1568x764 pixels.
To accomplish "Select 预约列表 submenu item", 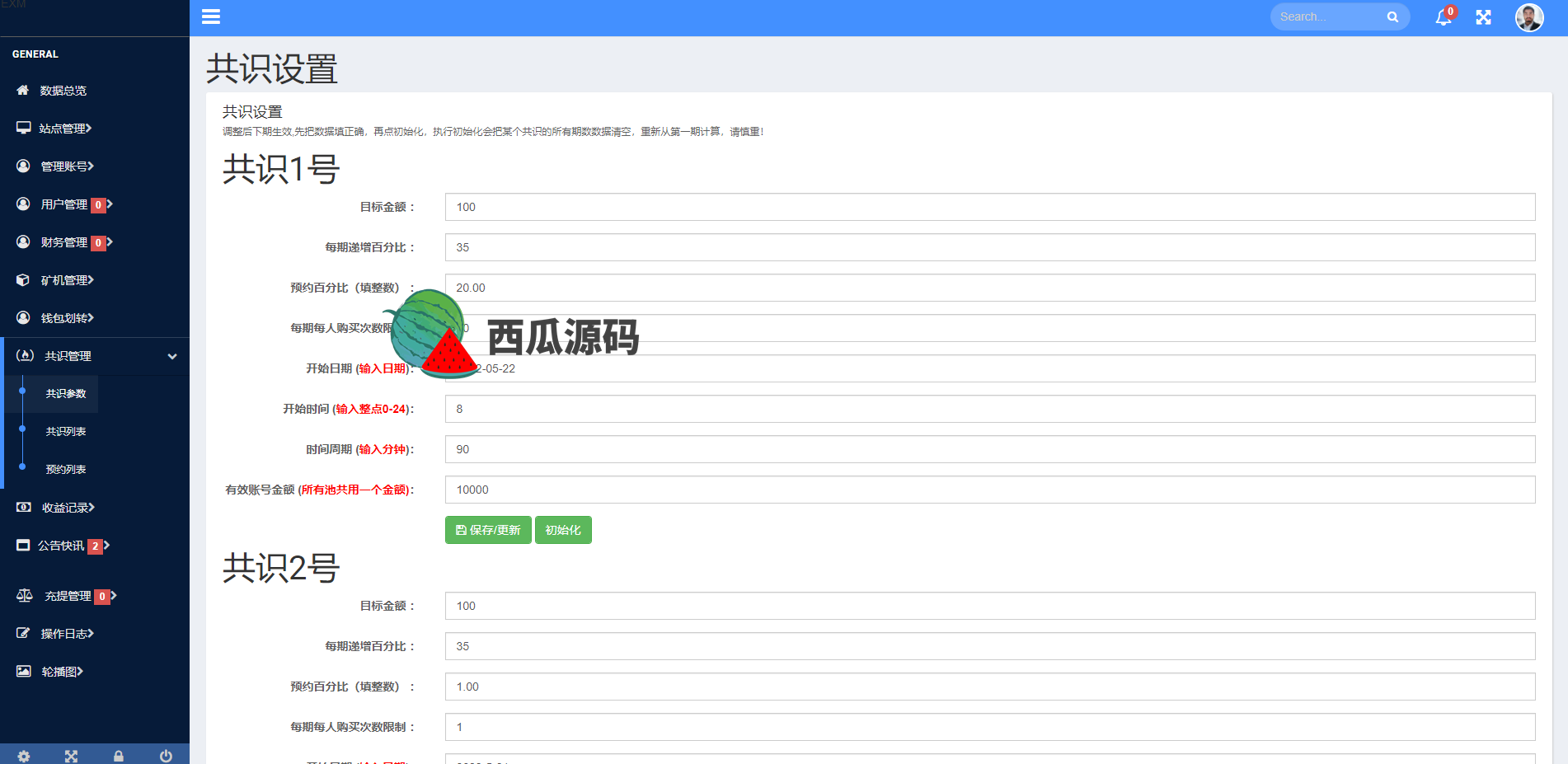I will pyautogui.click(x=66, y=469).
